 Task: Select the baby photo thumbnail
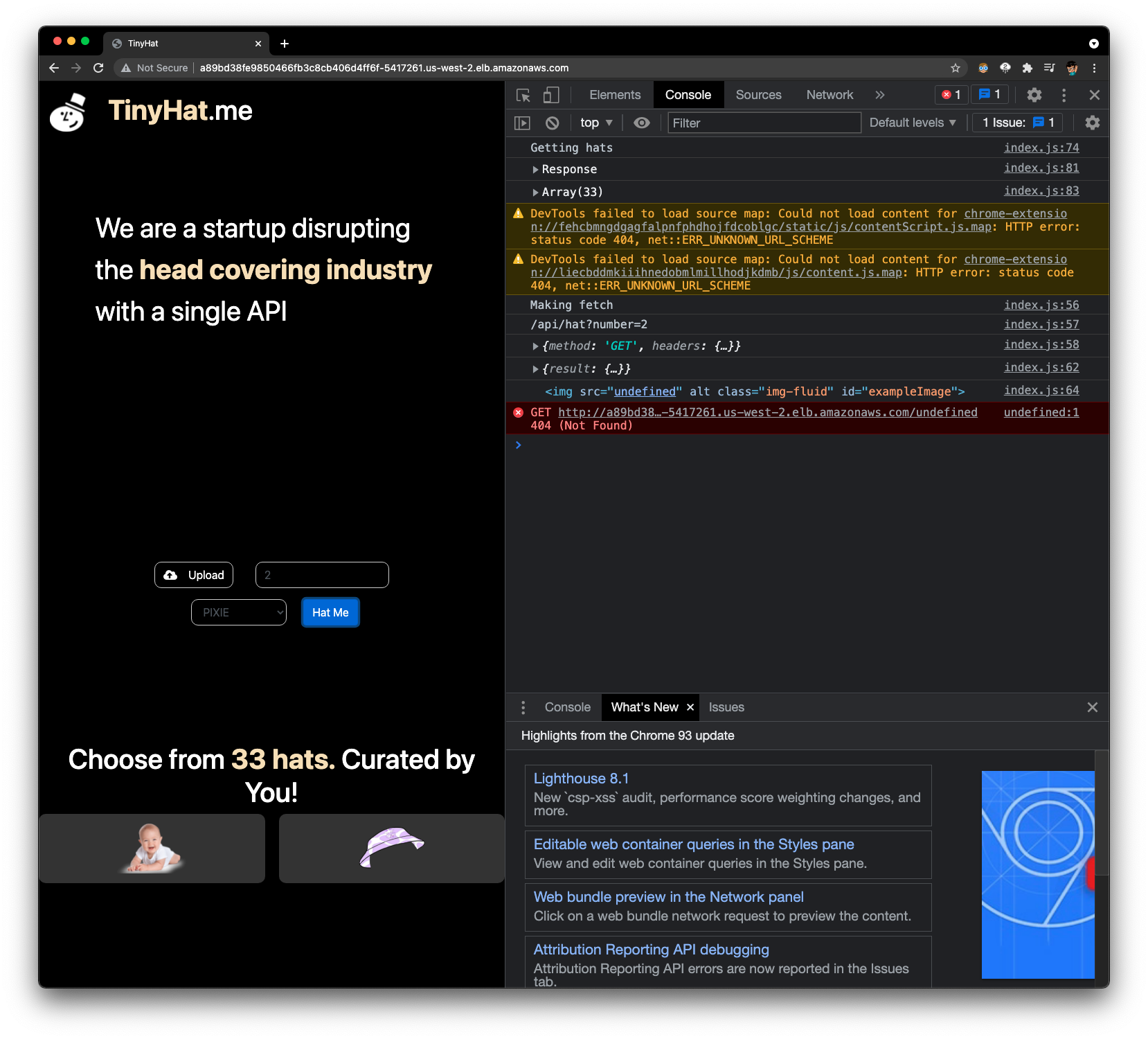click(x=152, y=848)
